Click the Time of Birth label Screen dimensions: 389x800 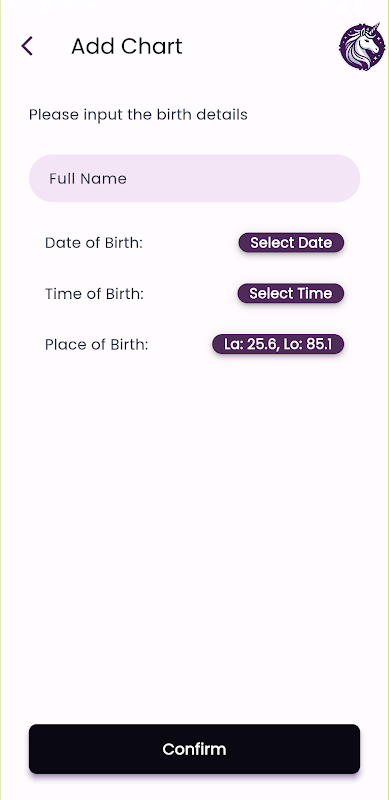94,294
